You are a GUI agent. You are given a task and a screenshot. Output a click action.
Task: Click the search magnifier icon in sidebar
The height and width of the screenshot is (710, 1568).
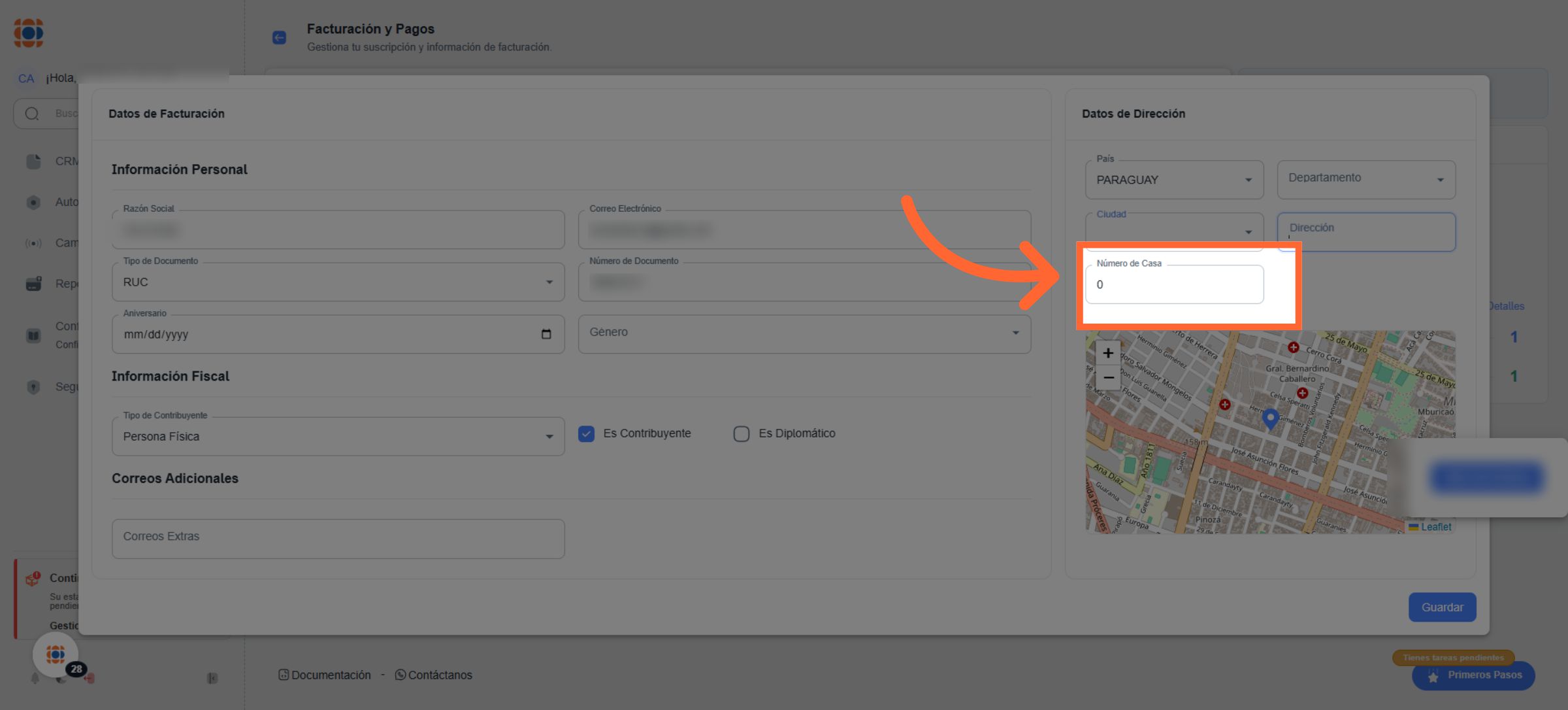(x=32, y=114)
